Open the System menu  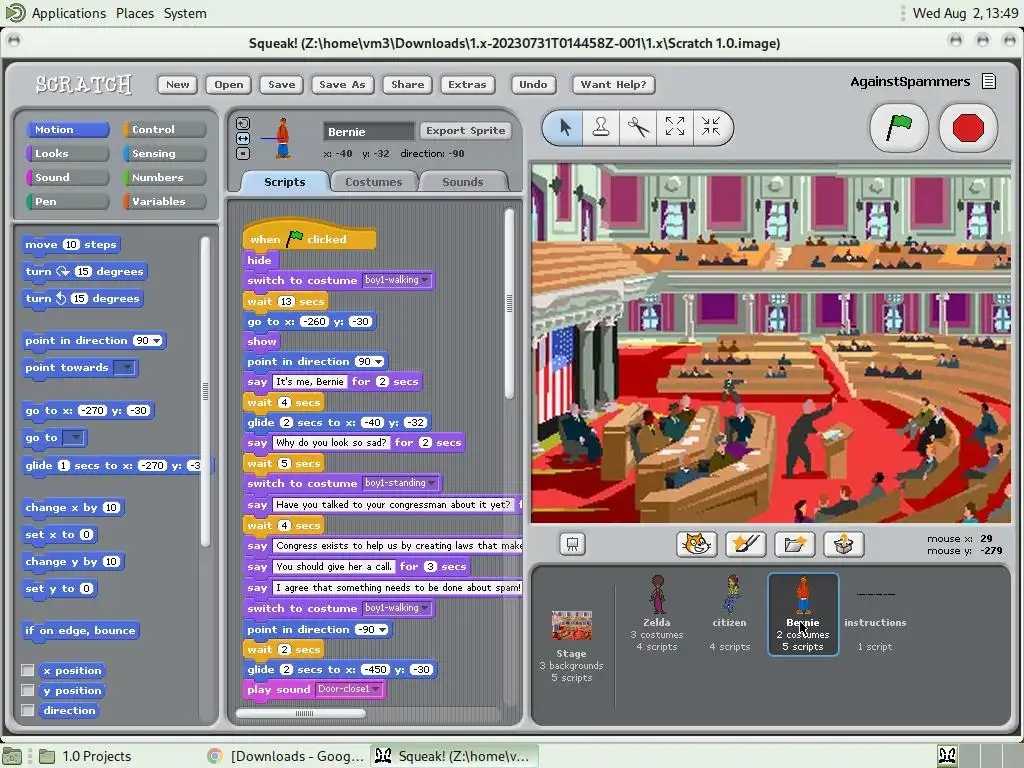coord(185,13)
